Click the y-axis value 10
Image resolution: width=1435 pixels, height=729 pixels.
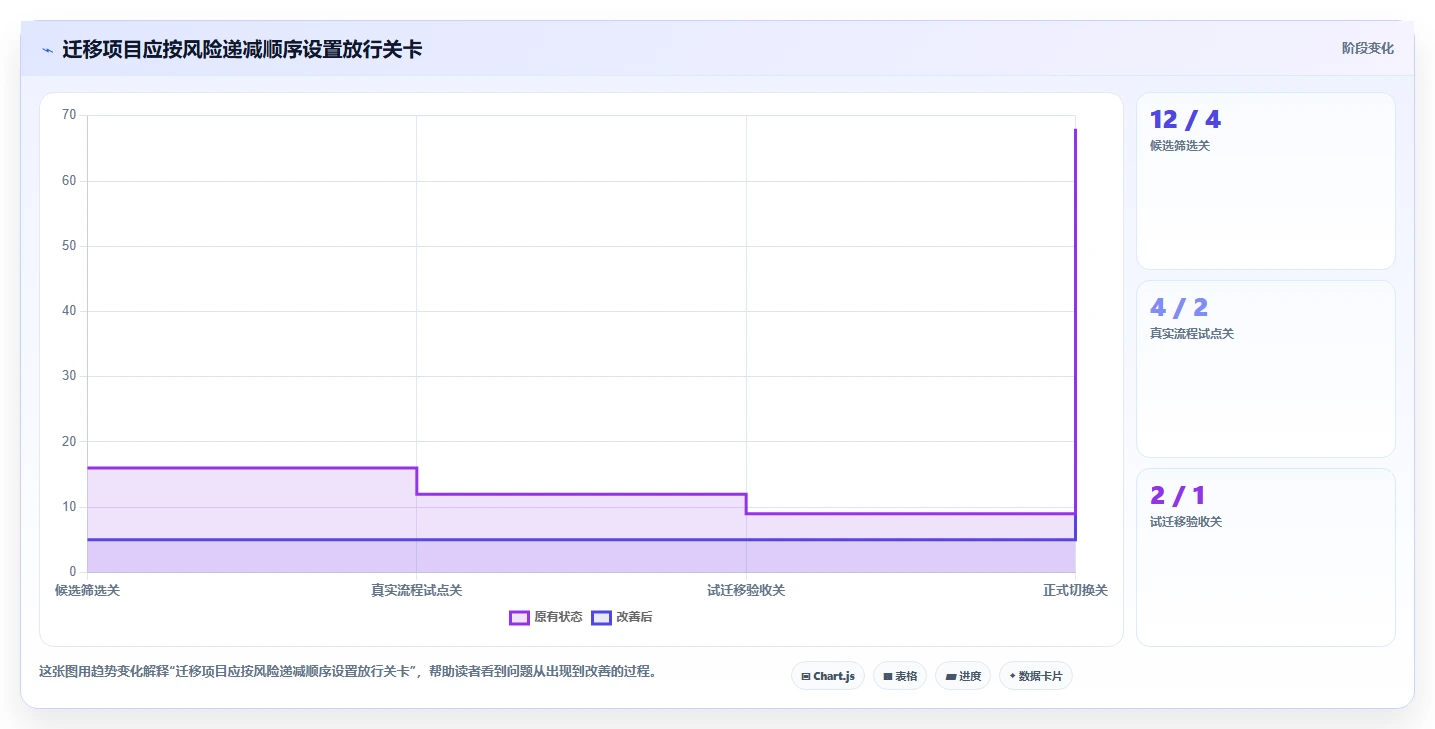coord(69,507)
